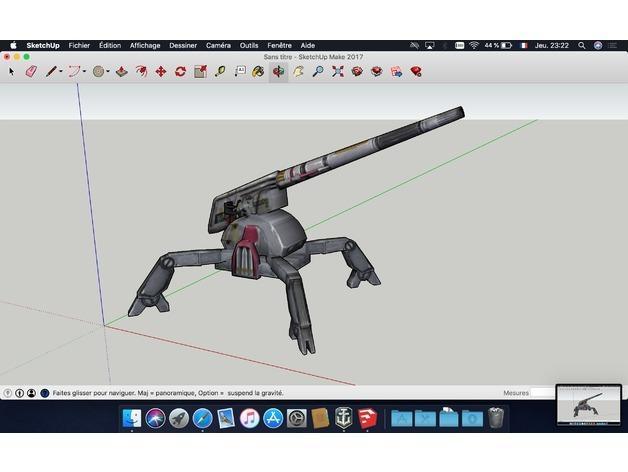Open the Applications folder in the Dock
628x472 pixels.
(401, 418)
